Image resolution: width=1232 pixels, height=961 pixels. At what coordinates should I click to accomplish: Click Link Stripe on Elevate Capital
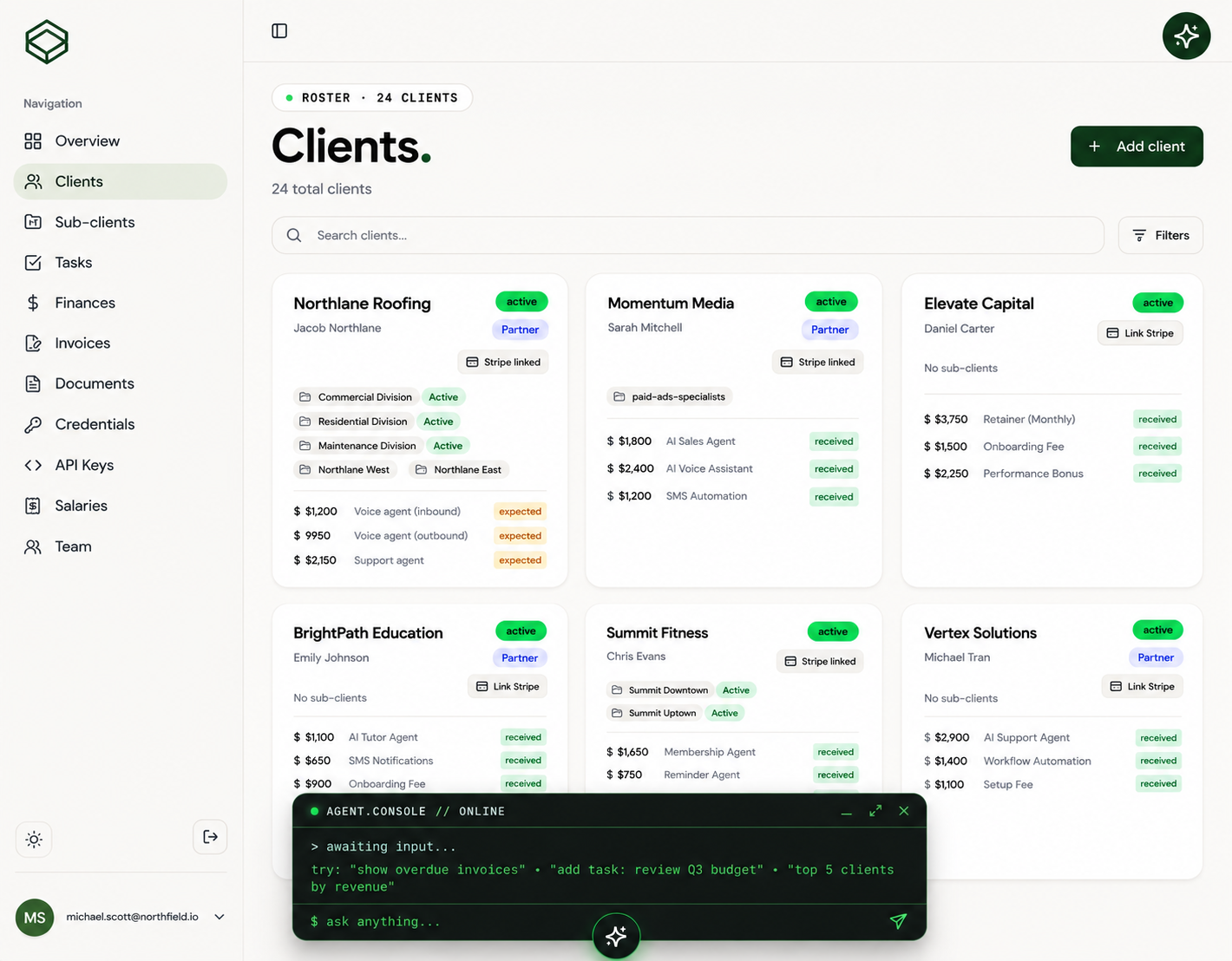1140,333
